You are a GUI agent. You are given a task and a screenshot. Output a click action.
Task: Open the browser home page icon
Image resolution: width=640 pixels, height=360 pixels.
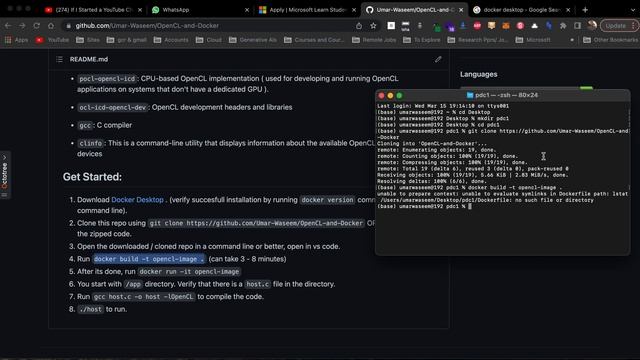[x=51, y=25]
